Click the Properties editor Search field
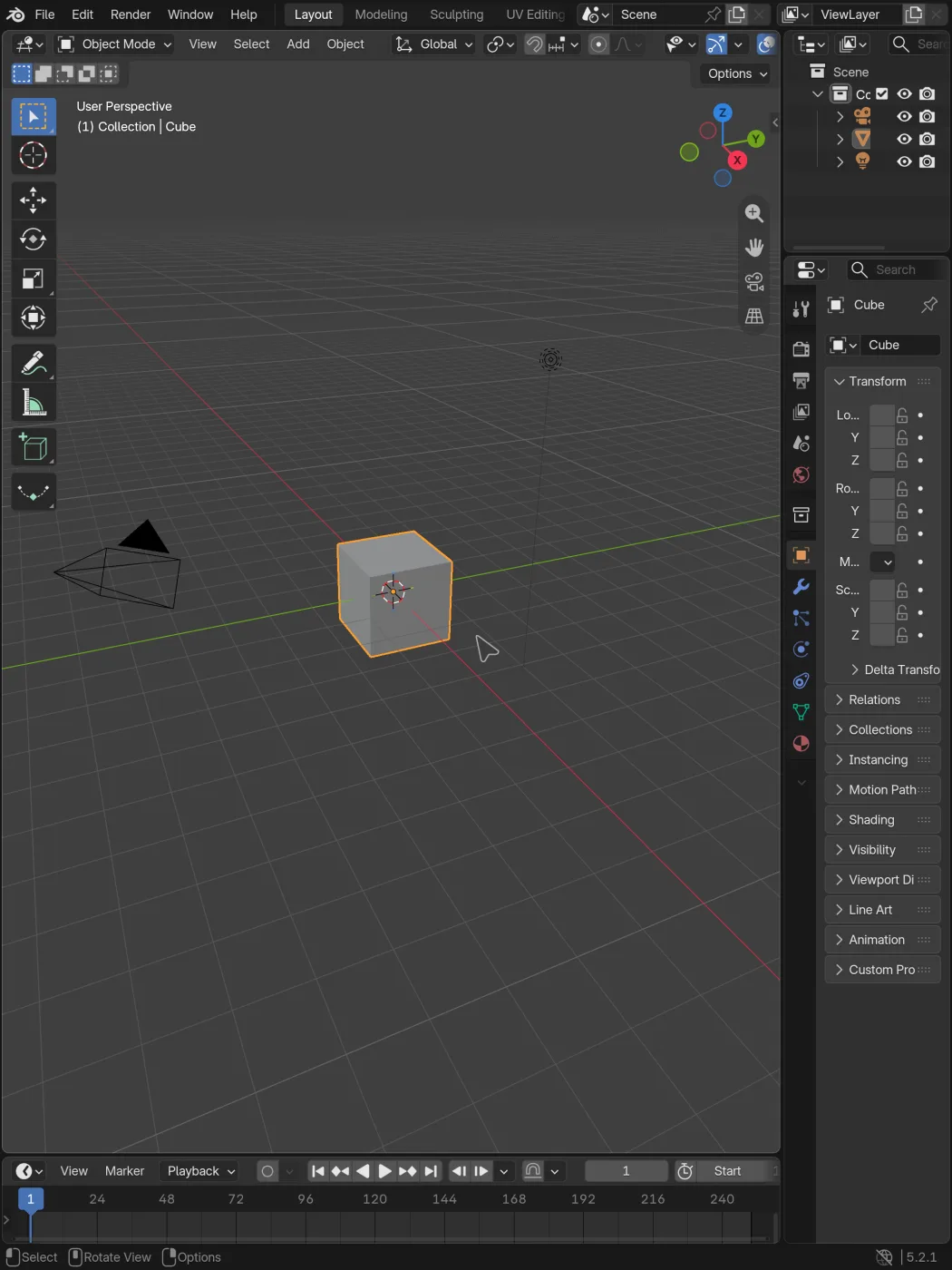This screenshot has height=1270, width=952. 894,270
